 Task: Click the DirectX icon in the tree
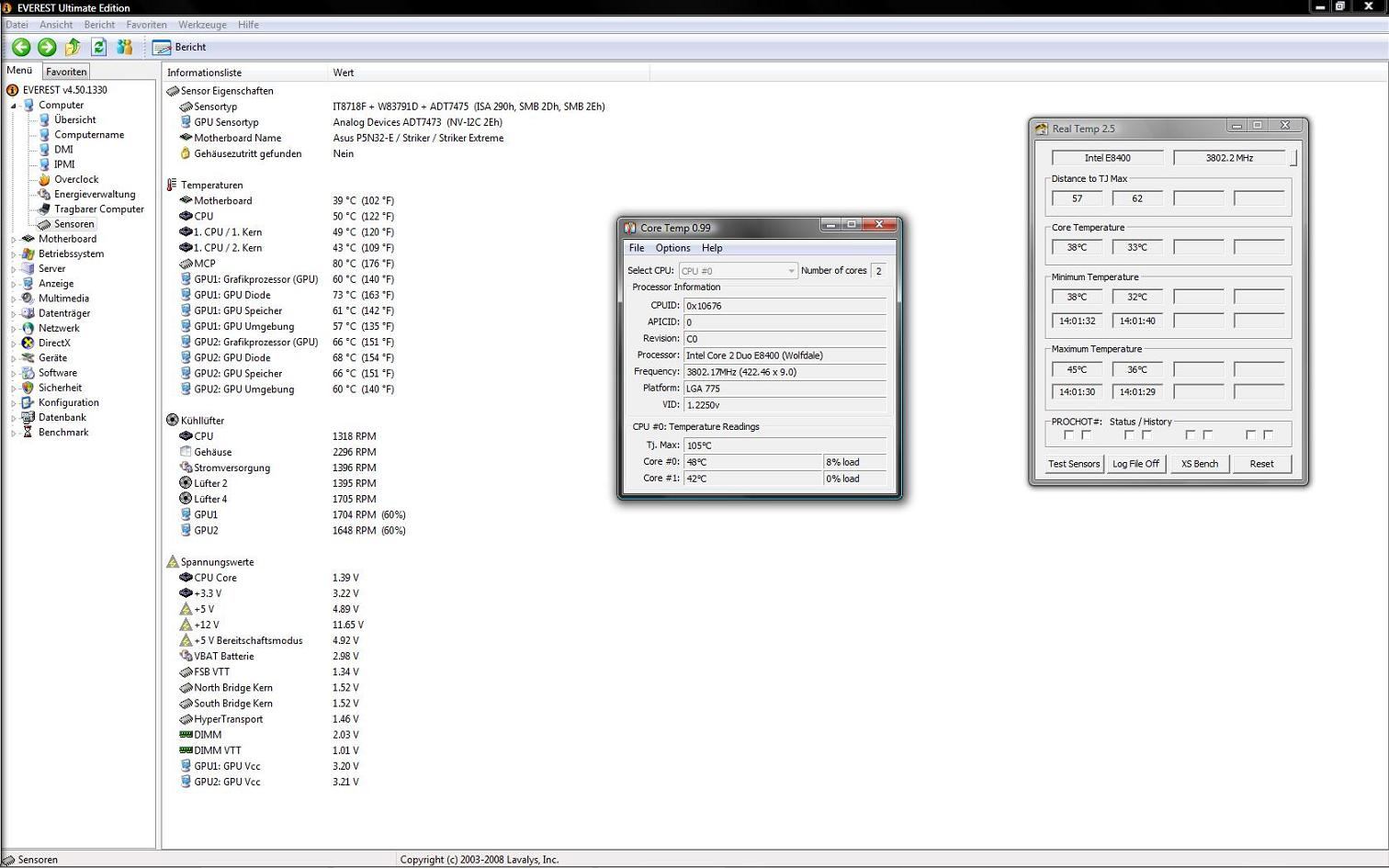[28, 343]
